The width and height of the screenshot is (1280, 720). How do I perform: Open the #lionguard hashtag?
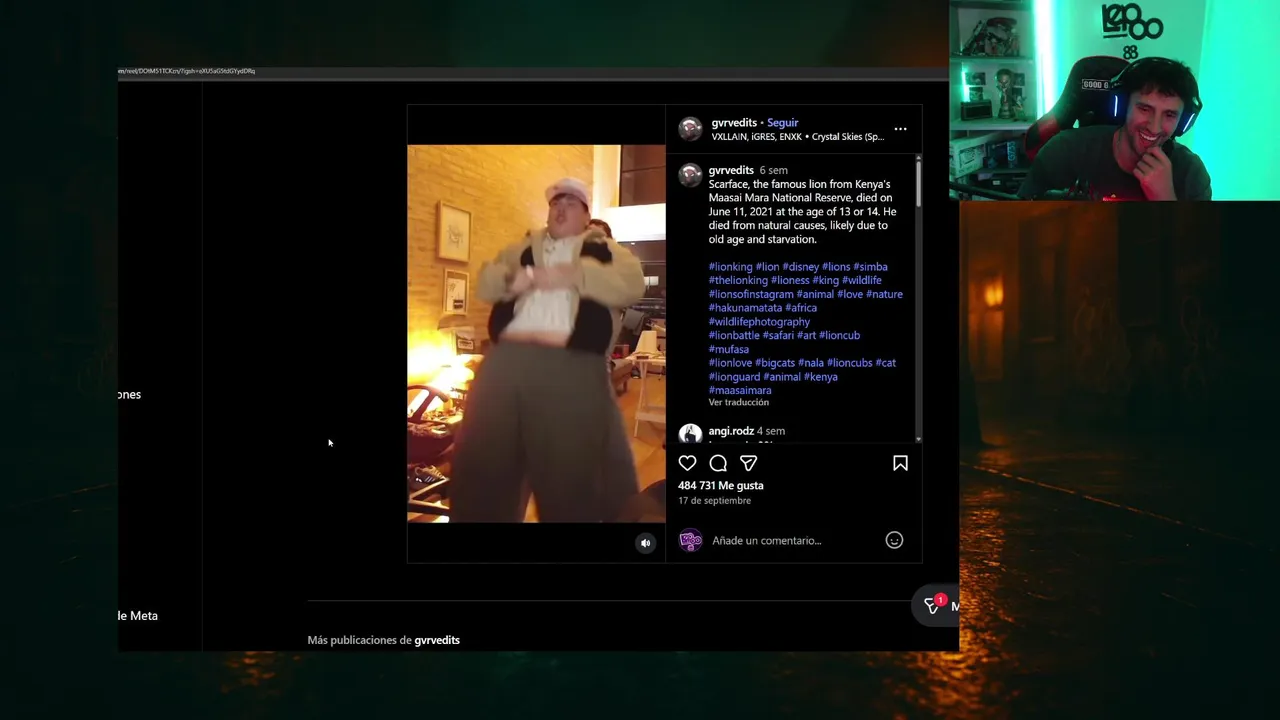734,377
